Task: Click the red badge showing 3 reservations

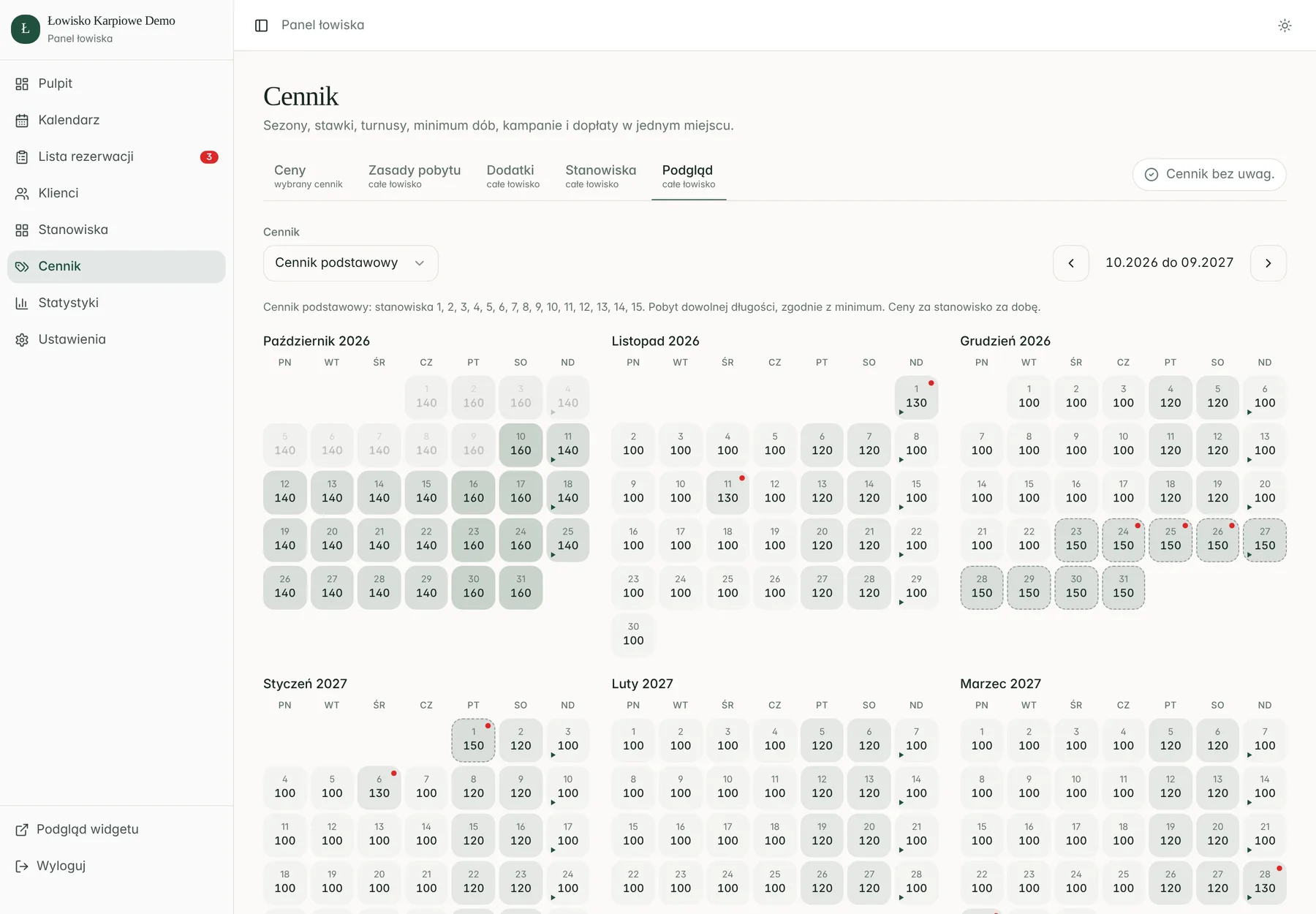Action: coord(209,157)
